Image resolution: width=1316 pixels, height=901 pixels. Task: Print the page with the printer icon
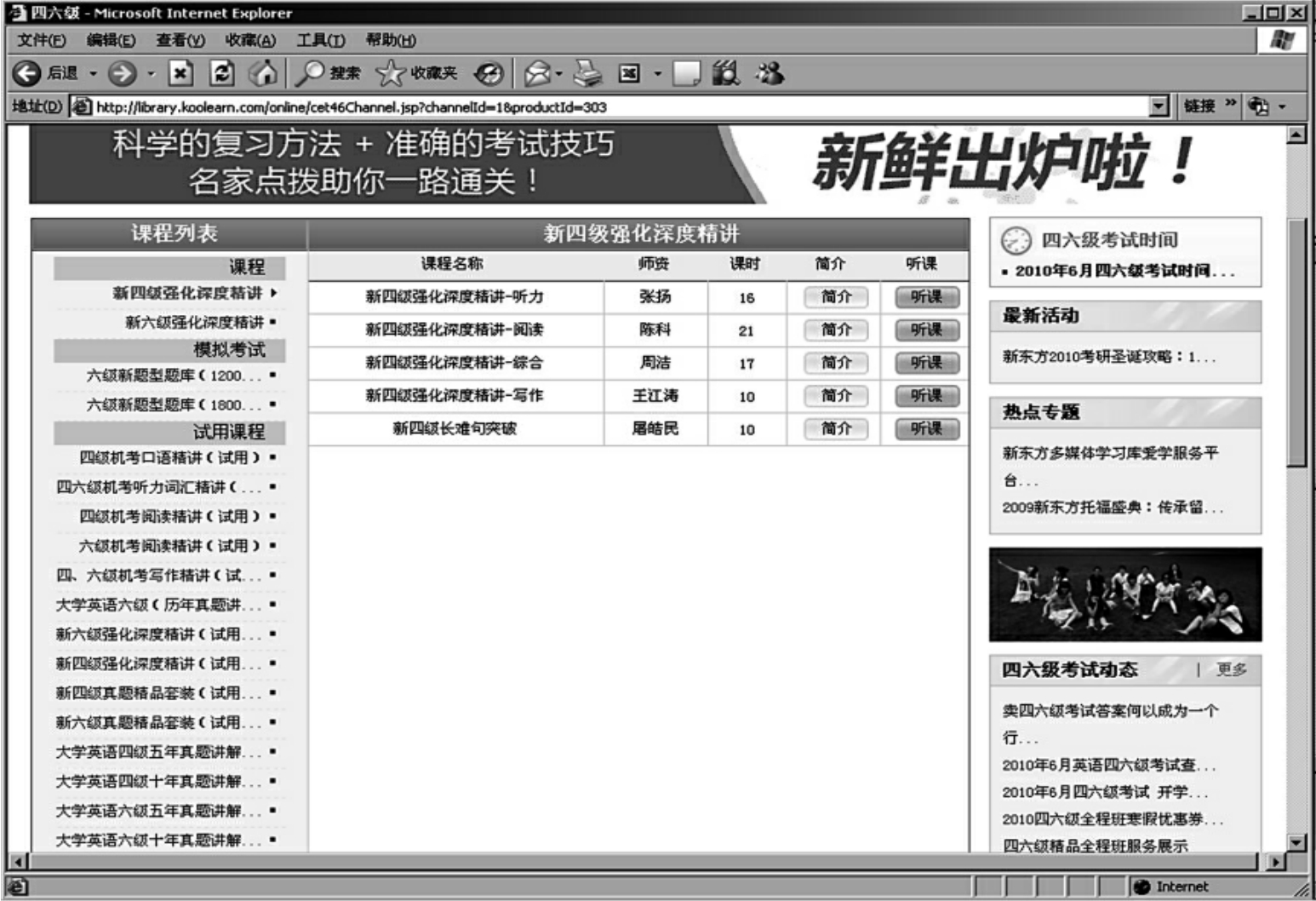coord(587,74)
